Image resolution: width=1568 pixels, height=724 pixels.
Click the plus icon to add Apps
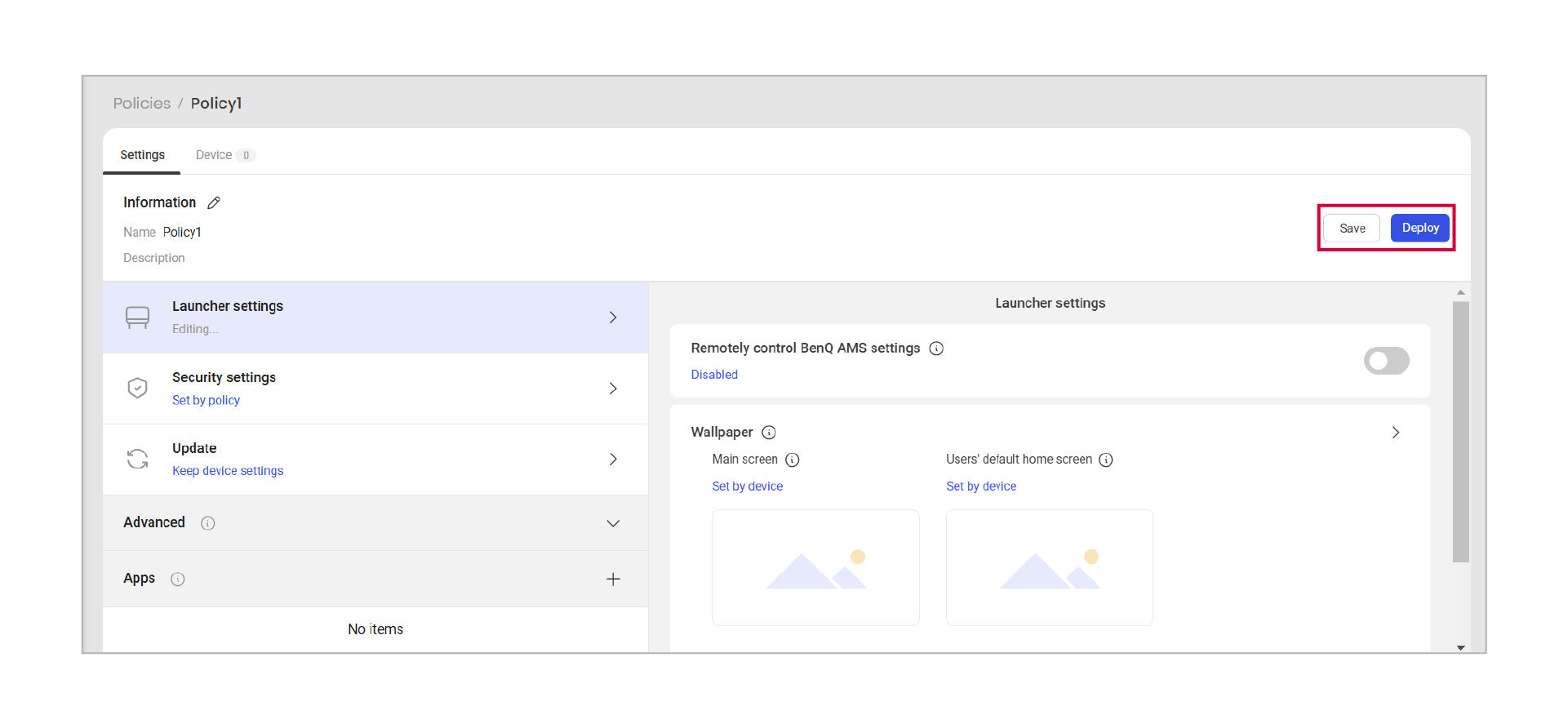613,579
